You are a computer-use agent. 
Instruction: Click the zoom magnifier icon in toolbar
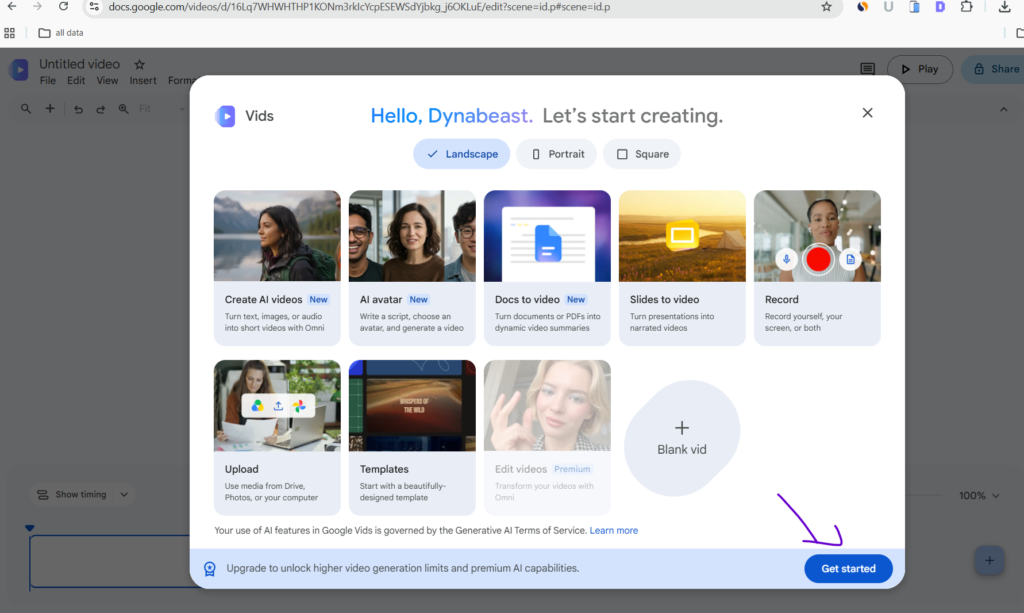coord(123,109)
